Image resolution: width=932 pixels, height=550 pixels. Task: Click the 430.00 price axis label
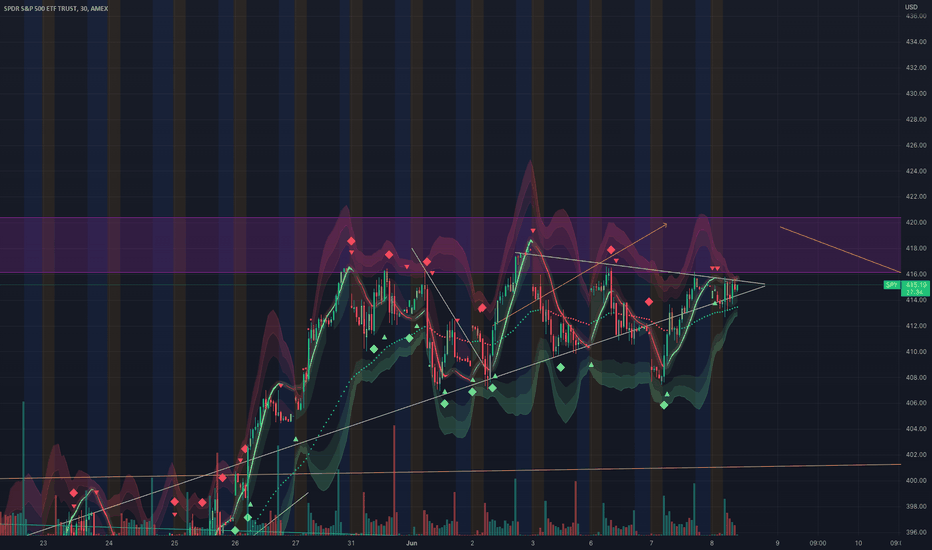(916, 93)
